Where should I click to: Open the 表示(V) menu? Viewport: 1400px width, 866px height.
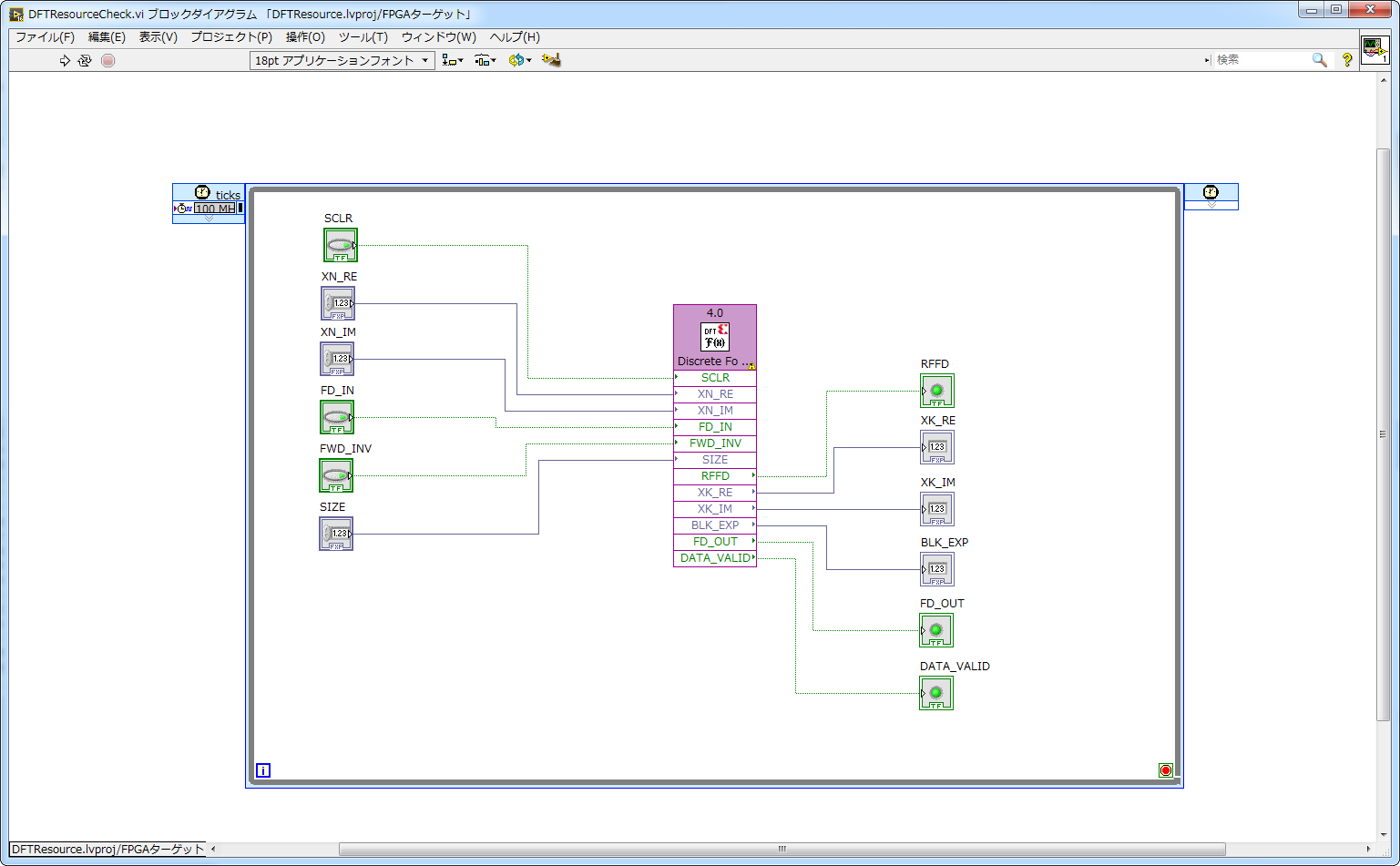[x=158, y=37]
